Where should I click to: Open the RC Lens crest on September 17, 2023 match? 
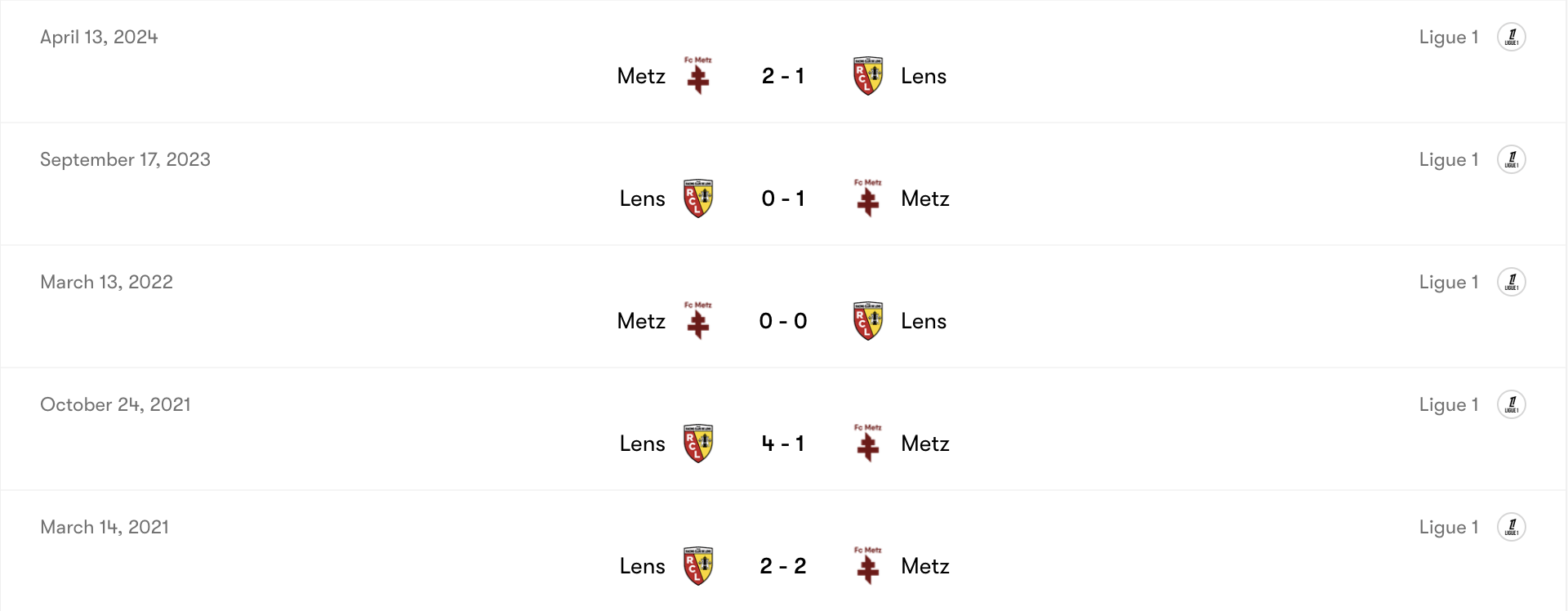[698, 197]
